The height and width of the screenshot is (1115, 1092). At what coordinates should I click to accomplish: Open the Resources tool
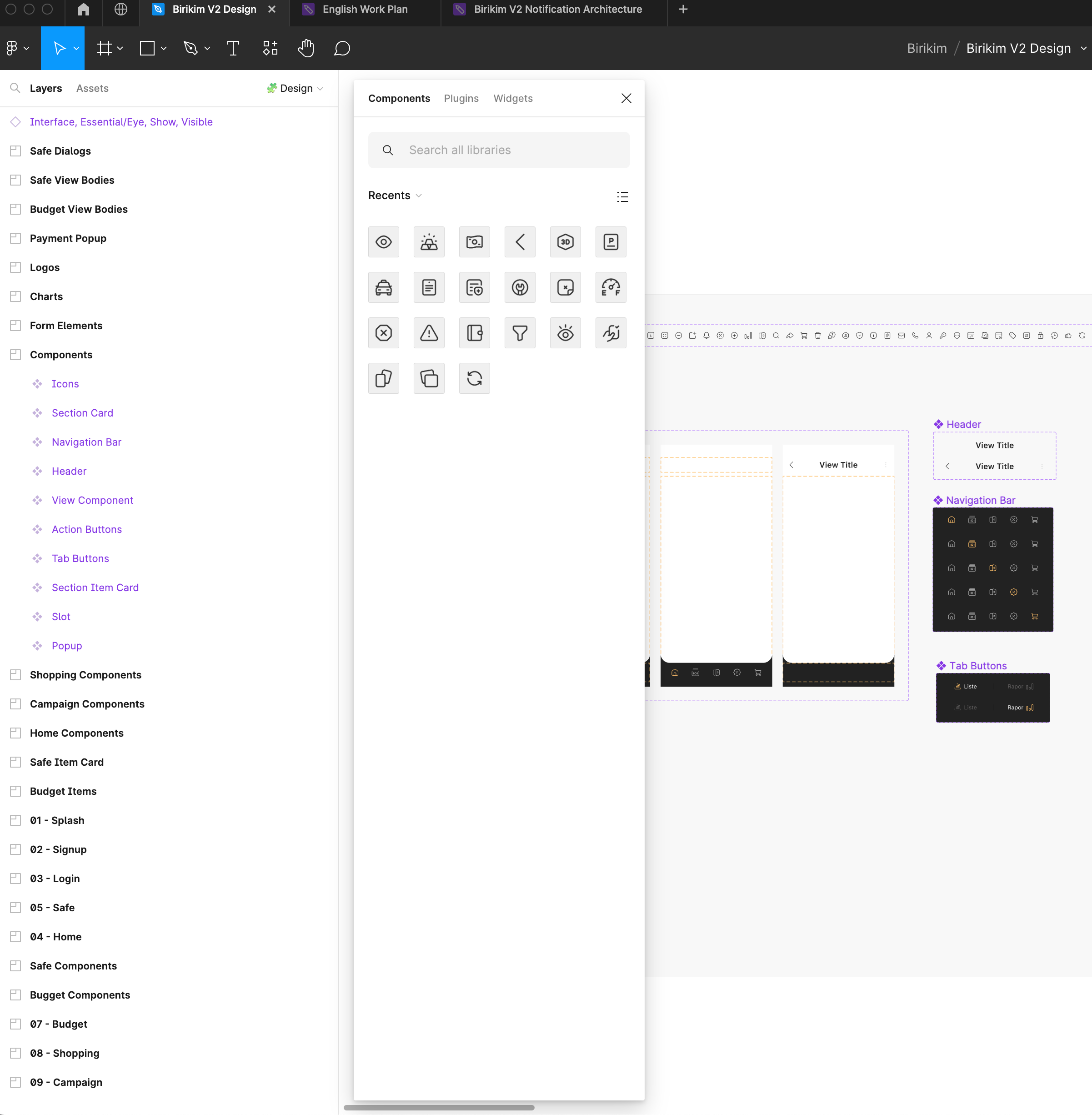pos(270,48)
